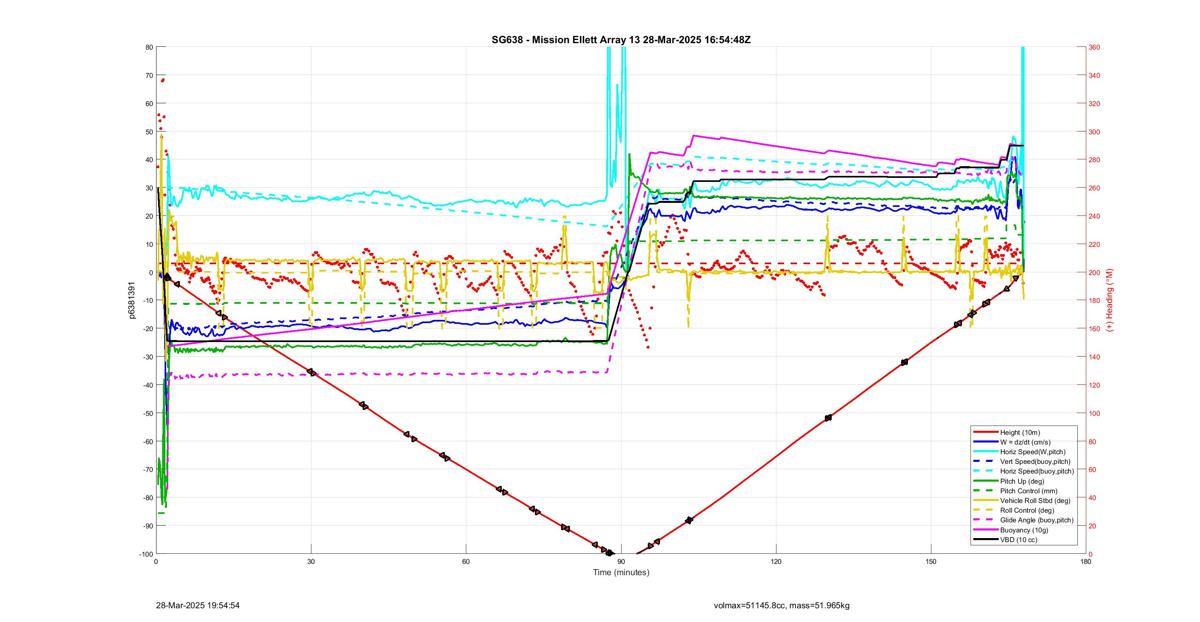Click x-axis tick label '180'

point(1086,562)
